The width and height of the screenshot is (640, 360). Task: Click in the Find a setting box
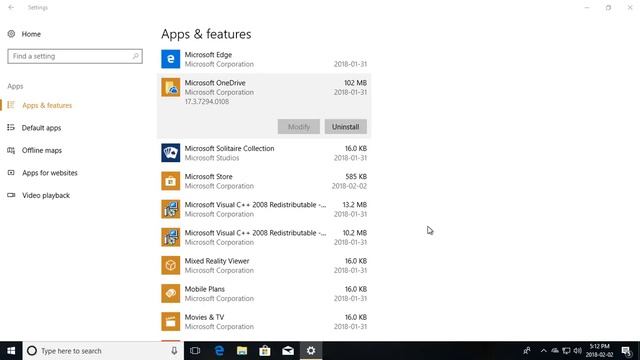[75, 56]
